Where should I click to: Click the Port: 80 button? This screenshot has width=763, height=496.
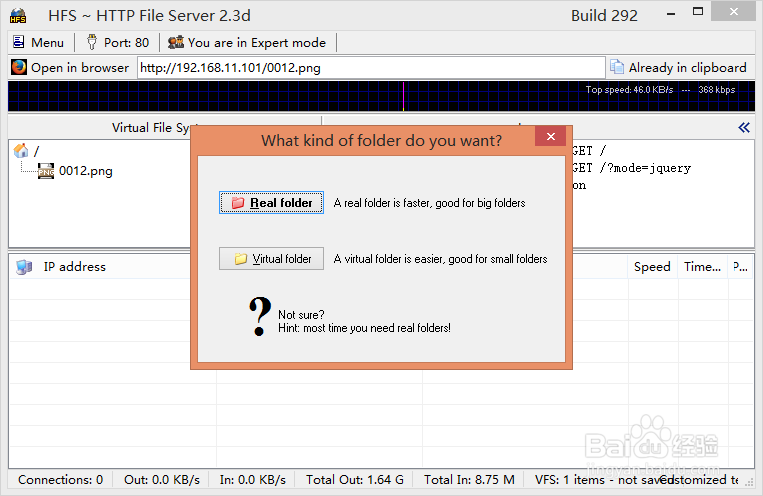[x=117, y=43]
